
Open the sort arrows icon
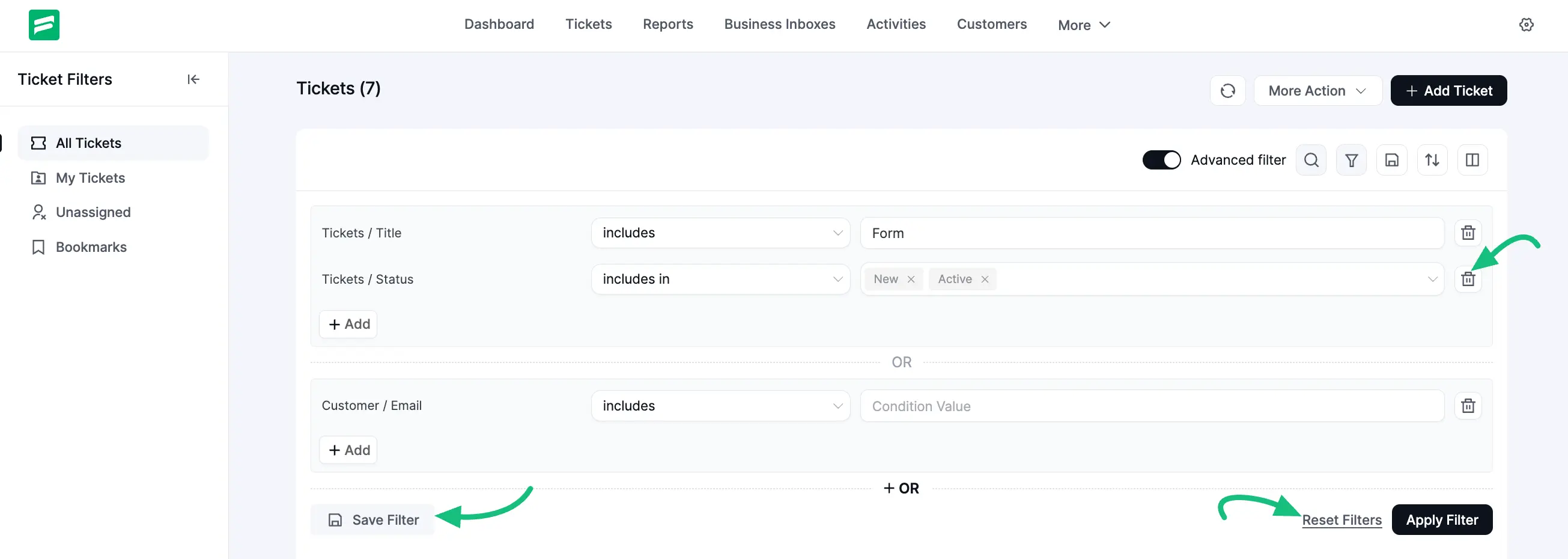(x=1432, y=160)
